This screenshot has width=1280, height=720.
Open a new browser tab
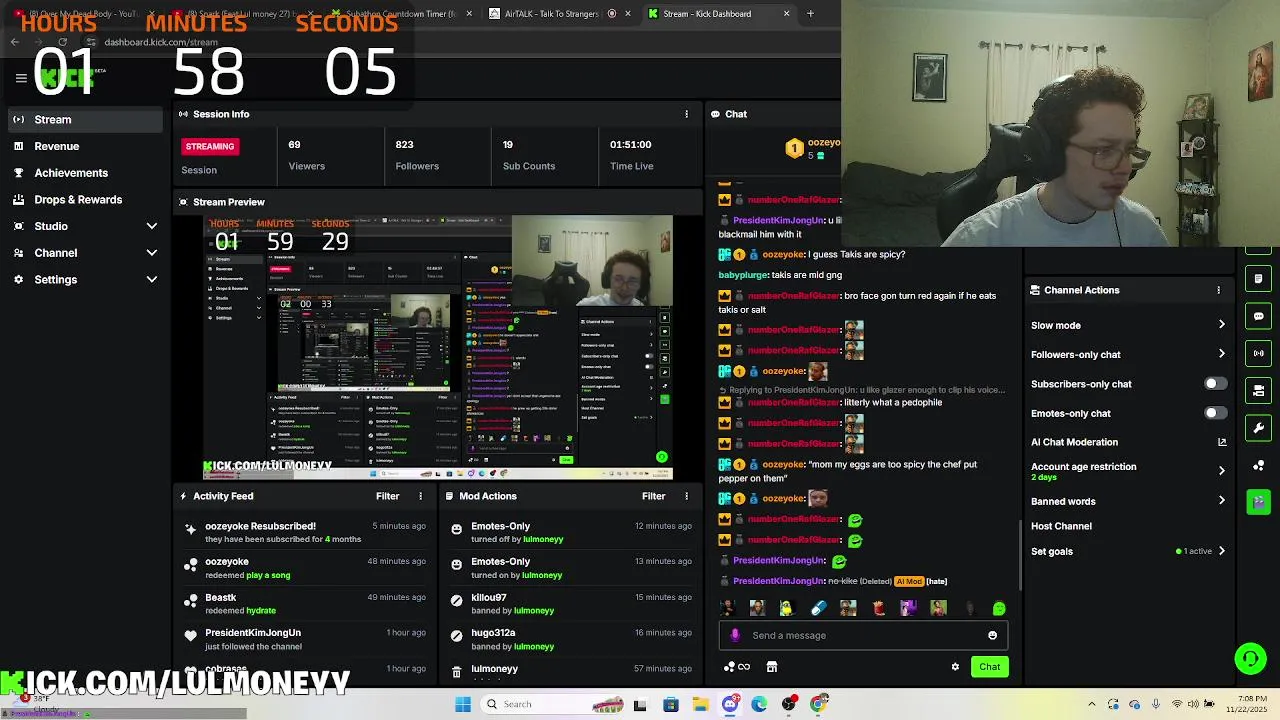coord(810,14)
